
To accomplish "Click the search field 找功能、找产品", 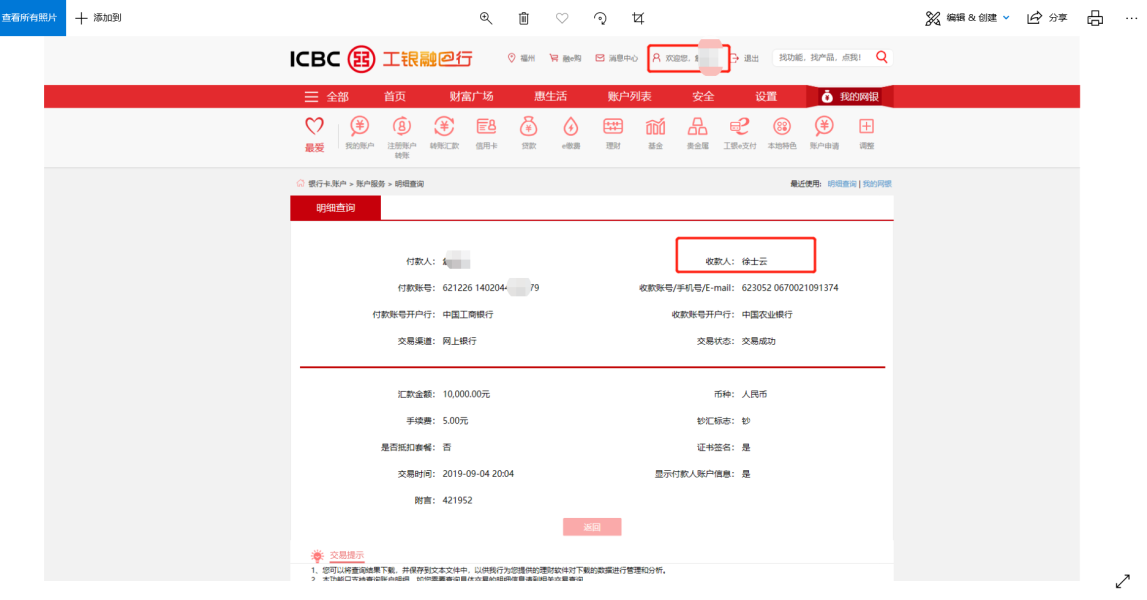I will [x=820, y=58].
